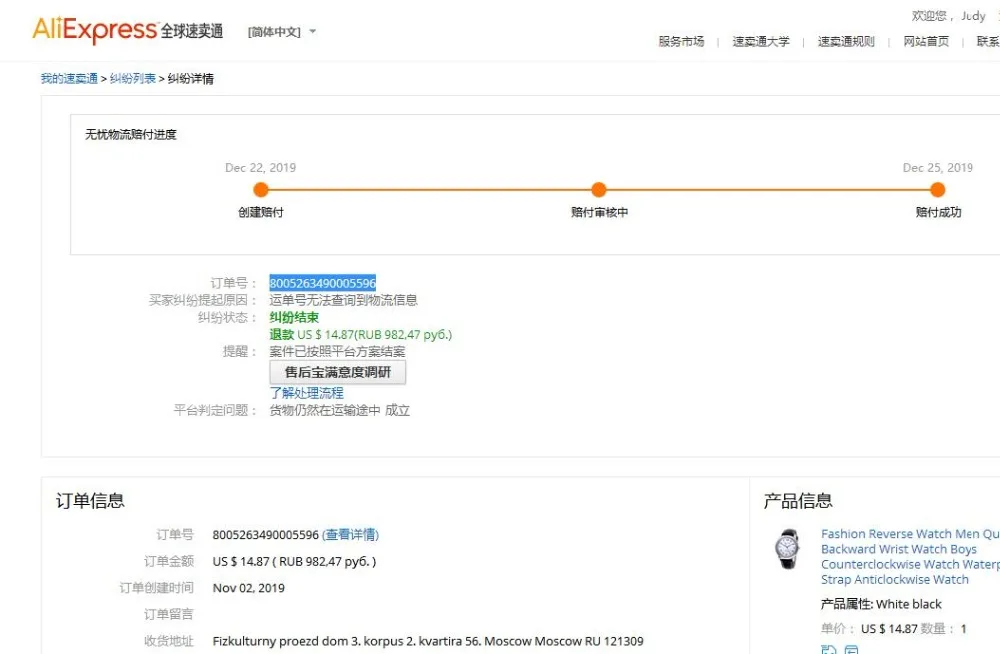Click the 订单信息 section heading
1000x654 pixels.
tap(90, 501)
